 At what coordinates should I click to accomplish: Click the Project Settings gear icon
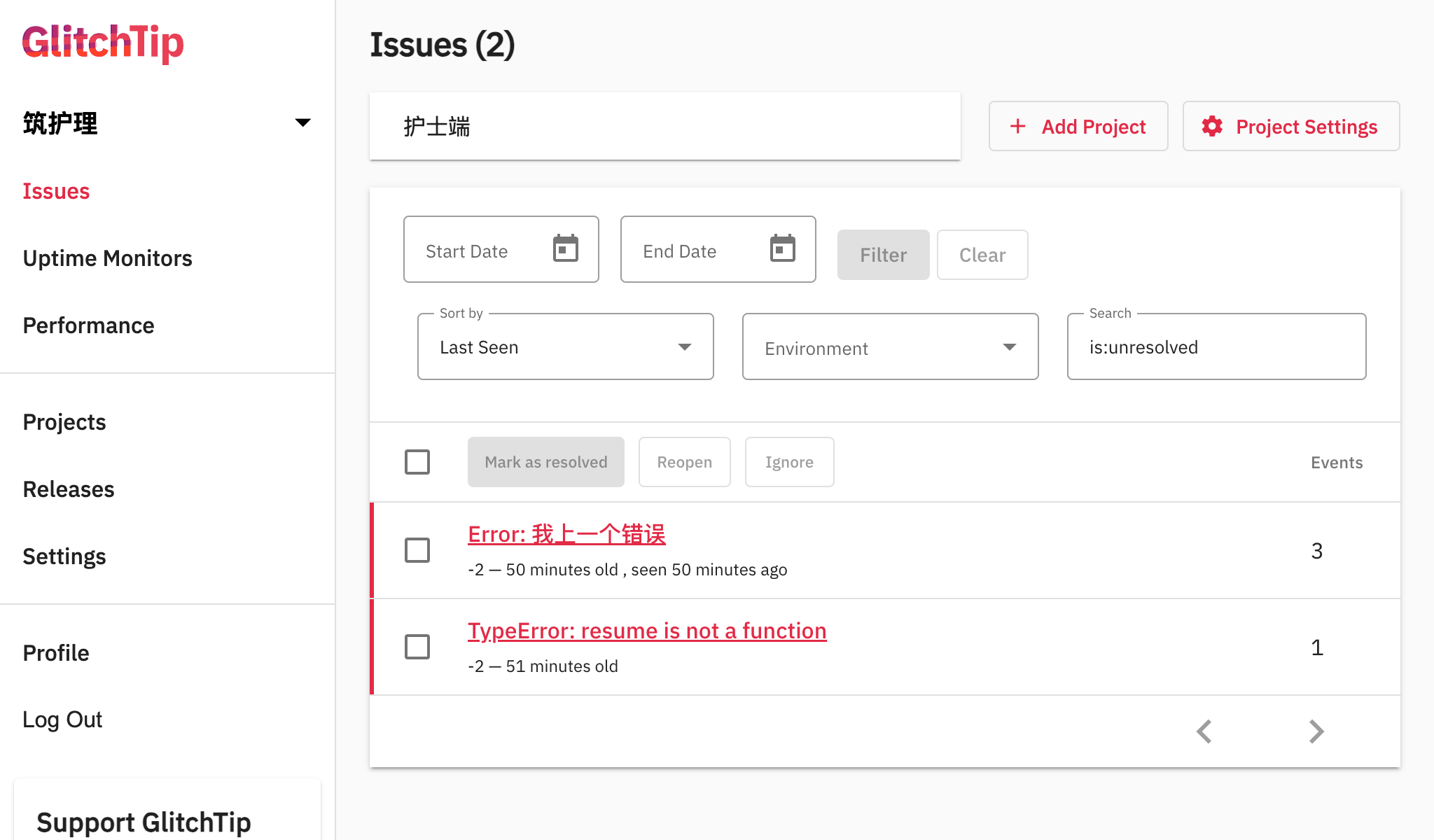click(1212, 126)
